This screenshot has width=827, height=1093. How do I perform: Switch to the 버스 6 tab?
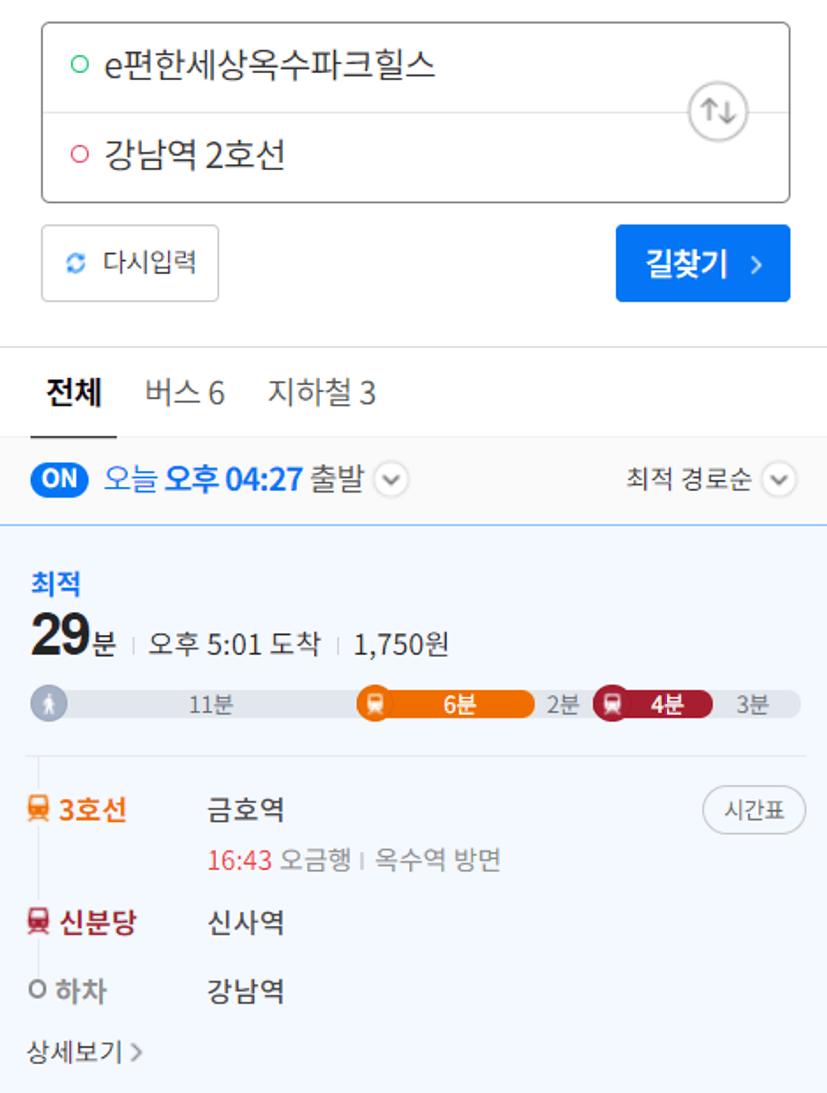[x=185, y=392]
